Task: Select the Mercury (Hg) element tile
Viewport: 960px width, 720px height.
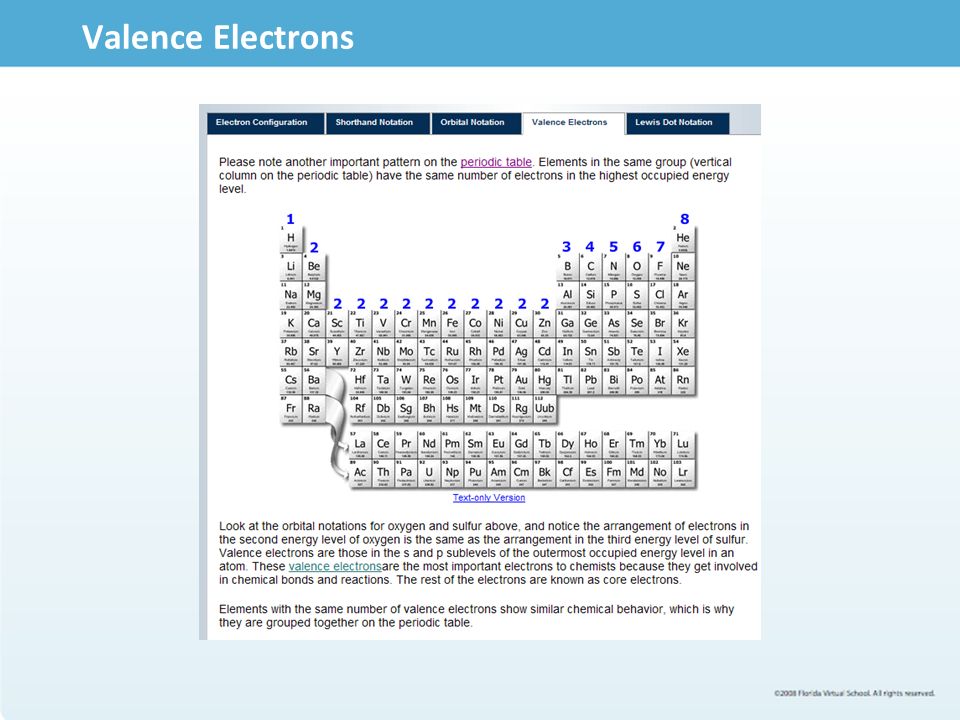Action: click(x=544, y=380)
